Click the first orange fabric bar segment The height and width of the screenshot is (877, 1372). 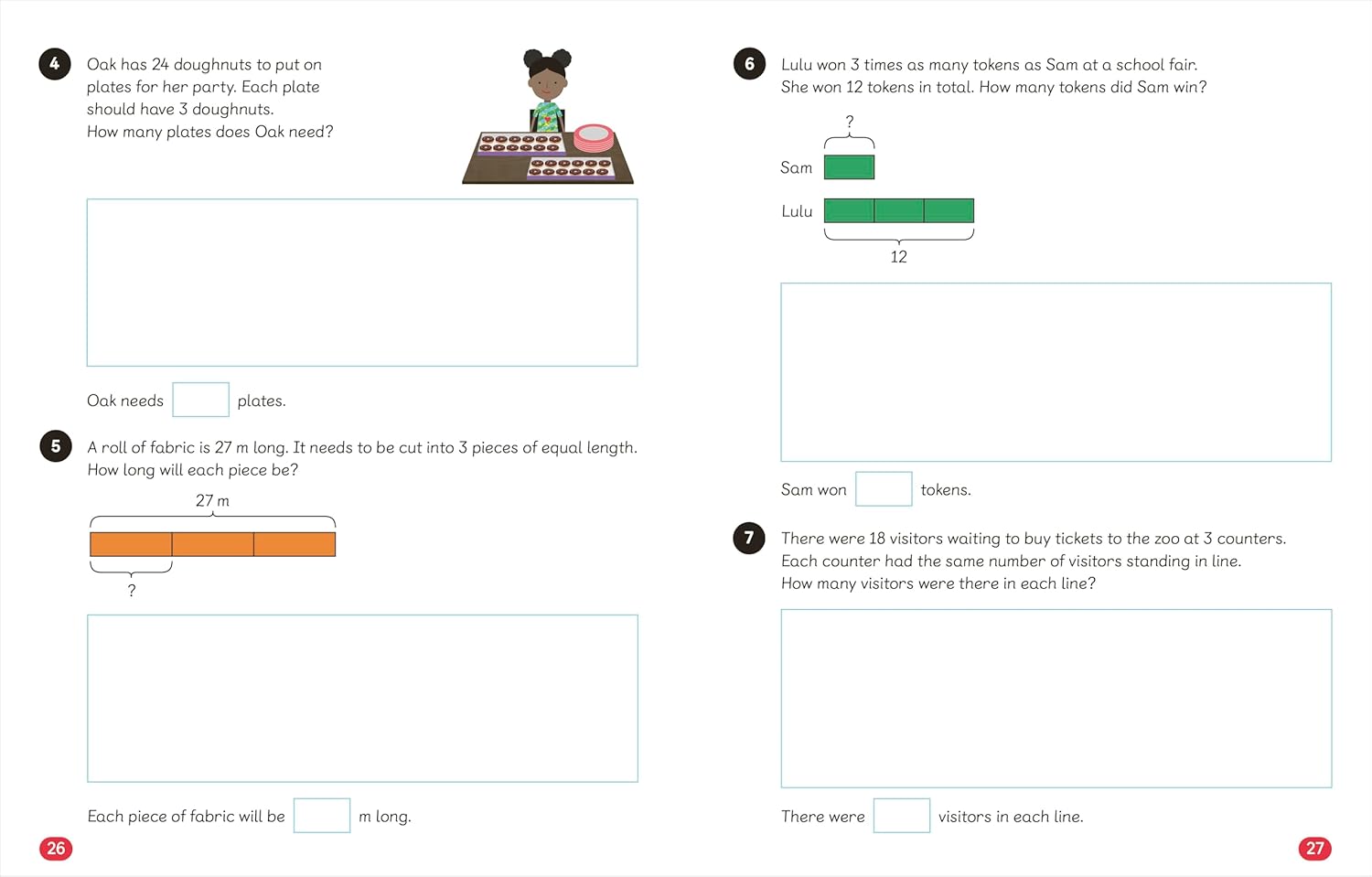coord(131,544)
